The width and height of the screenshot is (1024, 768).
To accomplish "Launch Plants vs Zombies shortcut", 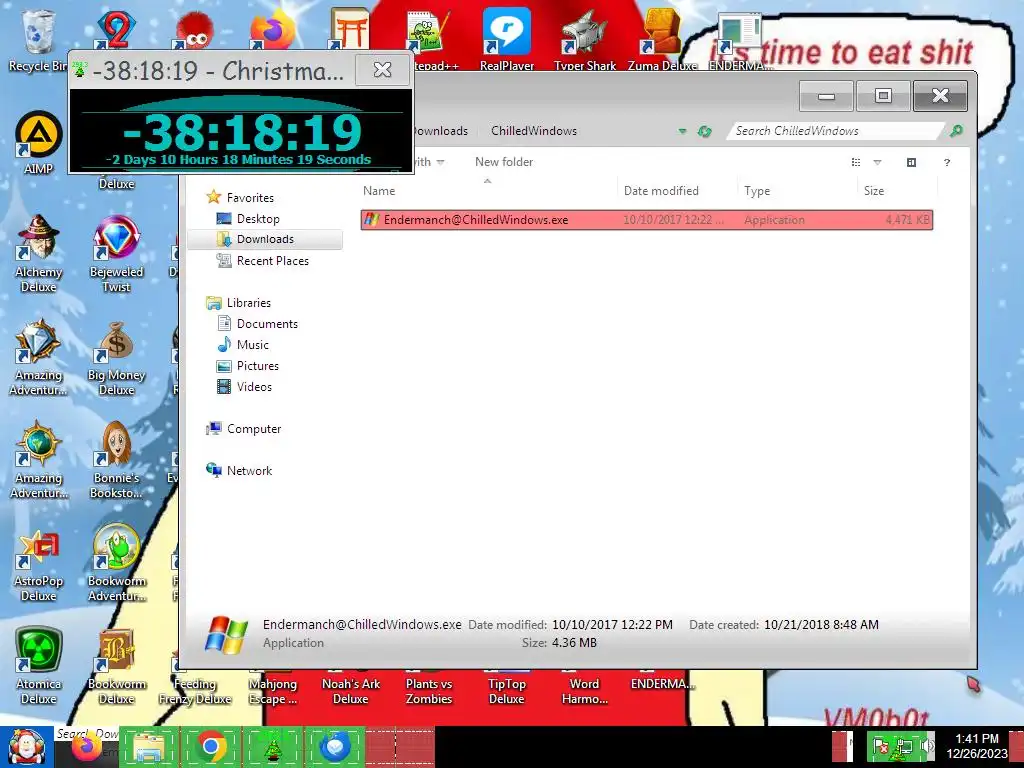I will [428, 689].
